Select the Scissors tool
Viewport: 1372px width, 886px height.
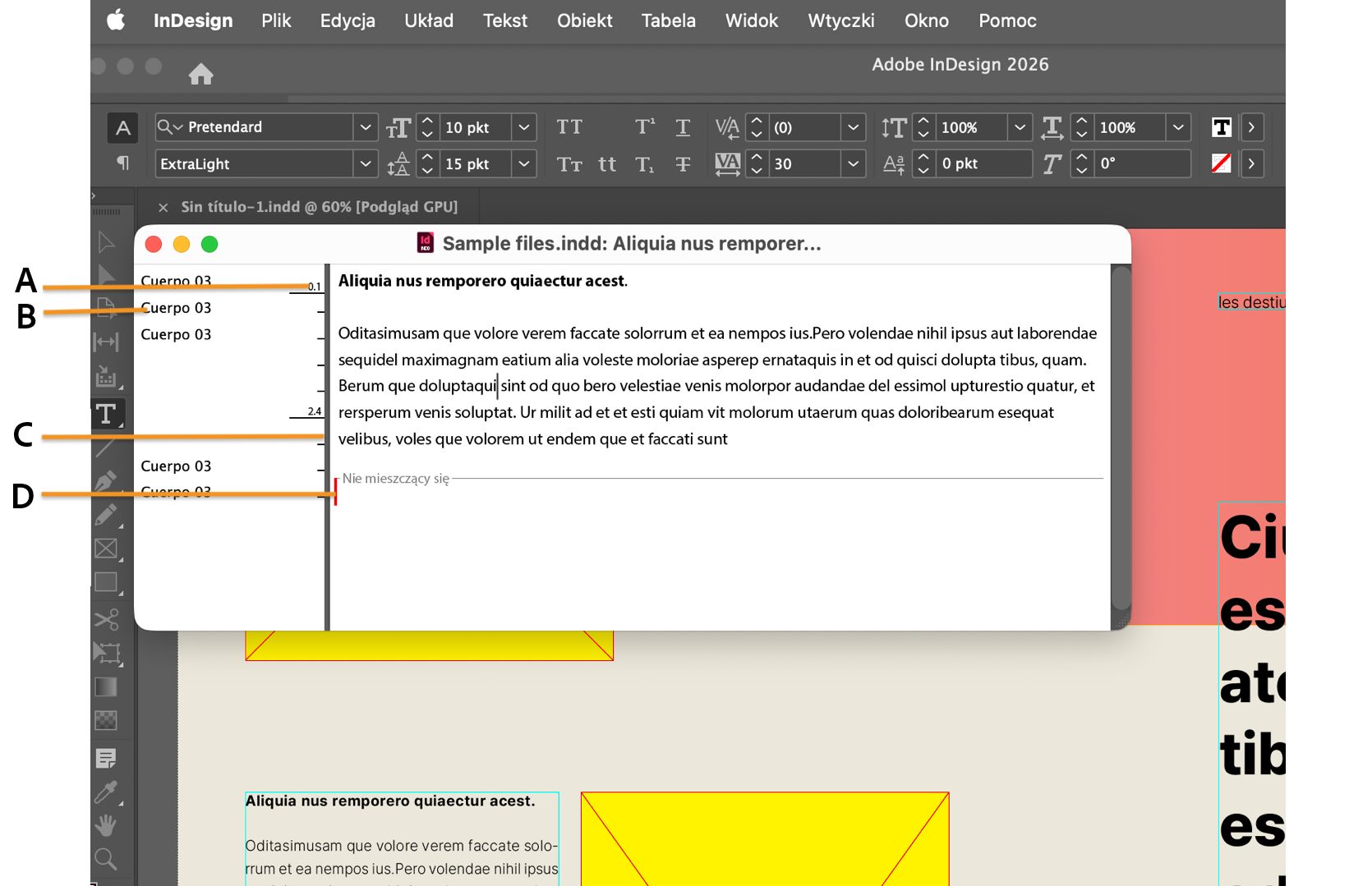coord(106,618)
